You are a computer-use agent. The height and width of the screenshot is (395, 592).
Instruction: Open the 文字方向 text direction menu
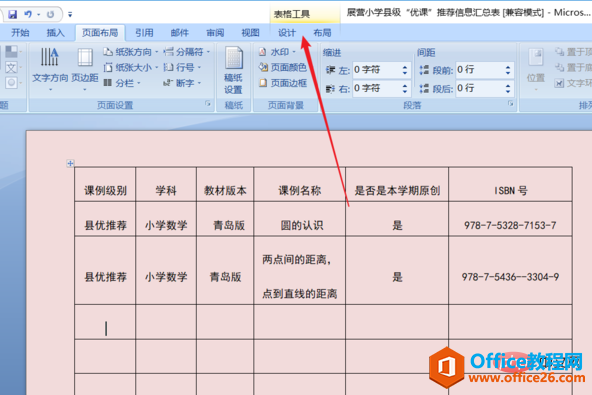[50, 69]
